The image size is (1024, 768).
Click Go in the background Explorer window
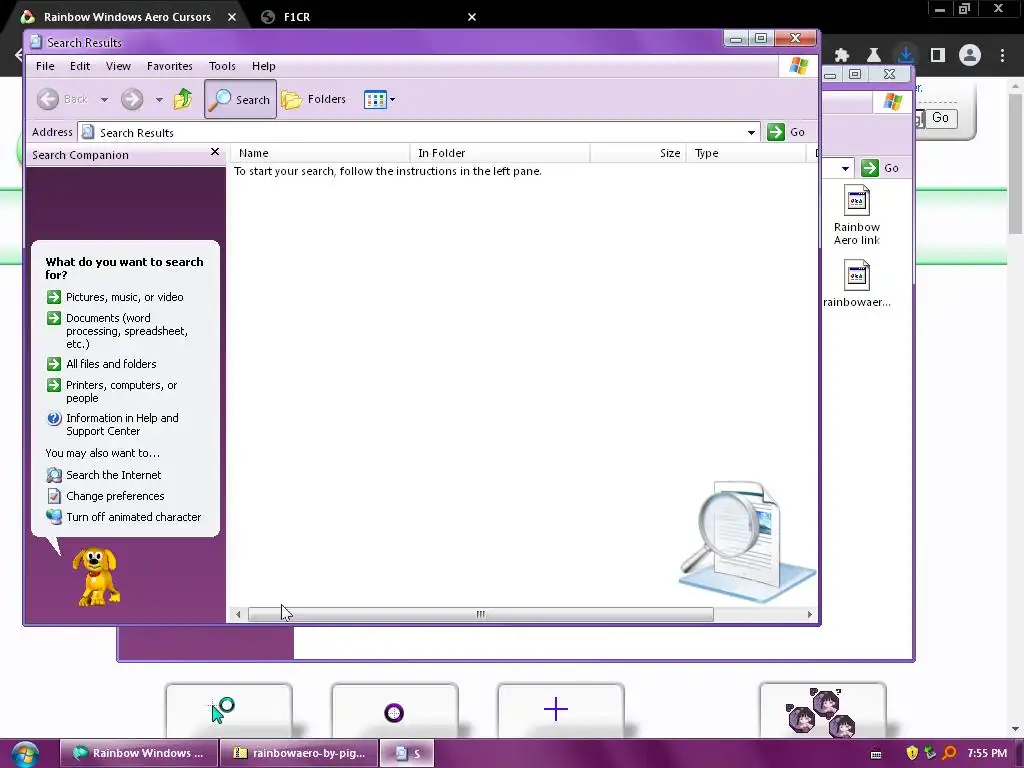[880, 168]
